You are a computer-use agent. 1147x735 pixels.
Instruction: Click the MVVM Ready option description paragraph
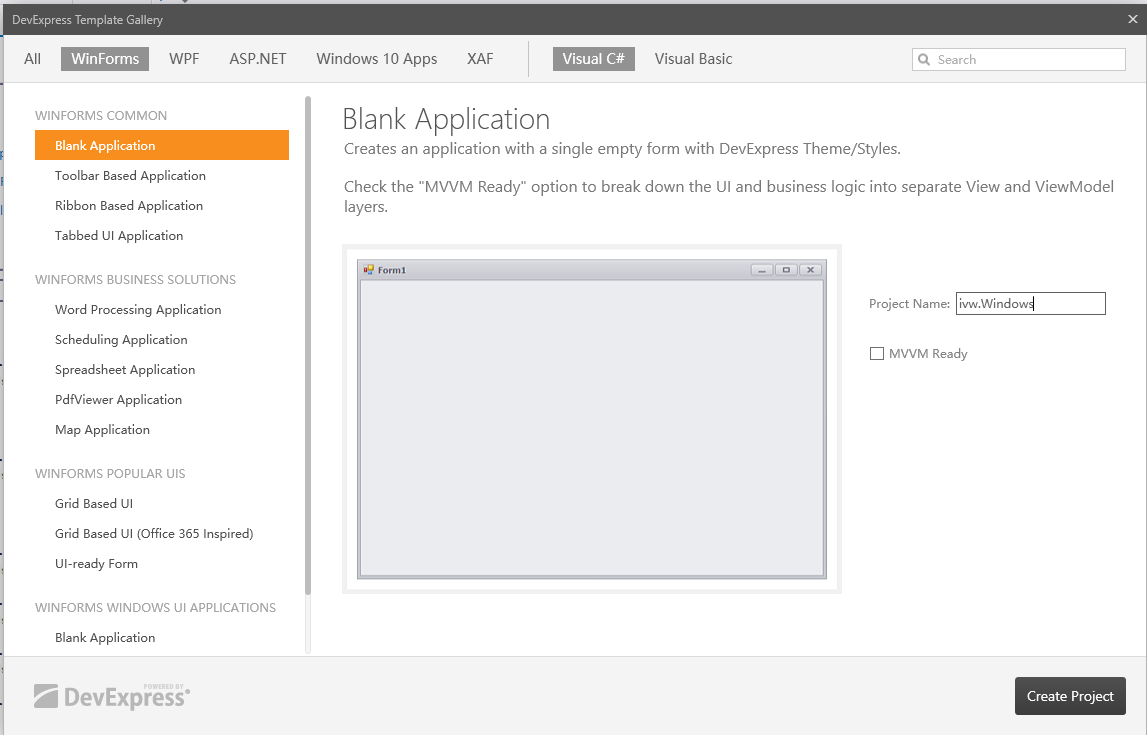click(729, 196)
